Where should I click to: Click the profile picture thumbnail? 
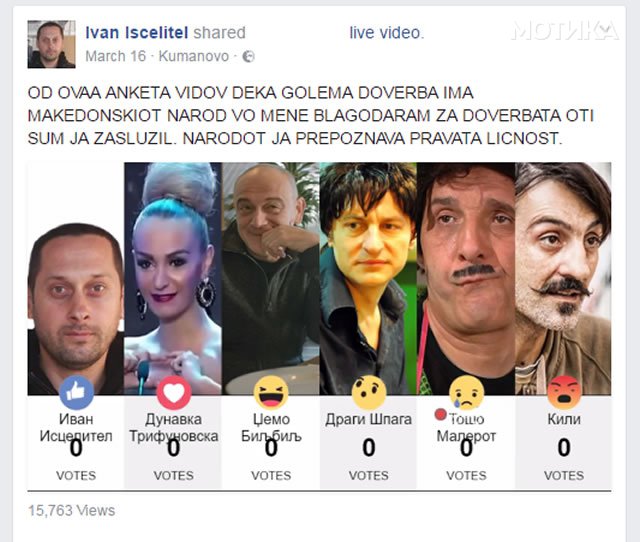click(x=51, y=44)
